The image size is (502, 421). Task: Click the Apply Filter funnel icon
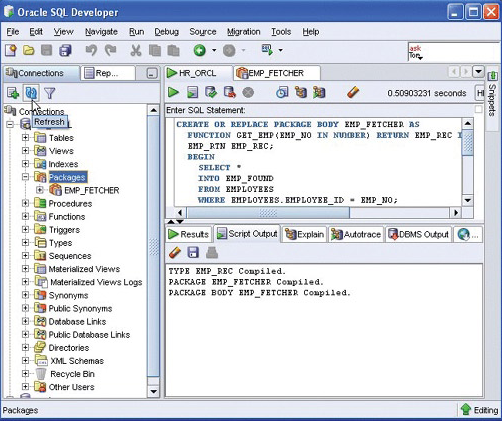tap(50, 93)
